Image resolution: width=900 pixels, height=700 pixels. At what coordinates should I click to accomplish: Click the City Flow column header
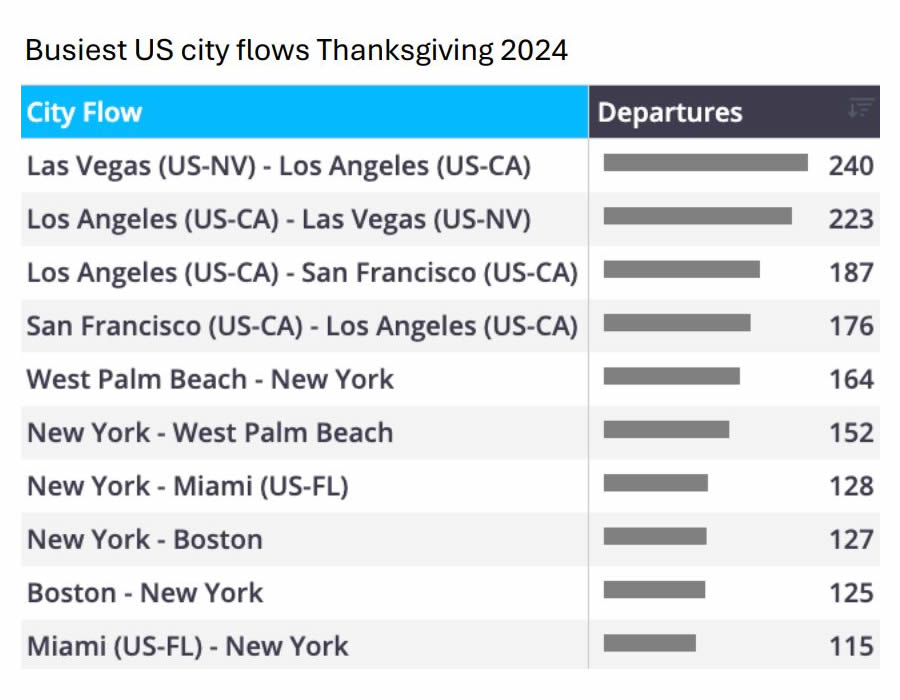[85, 112]
